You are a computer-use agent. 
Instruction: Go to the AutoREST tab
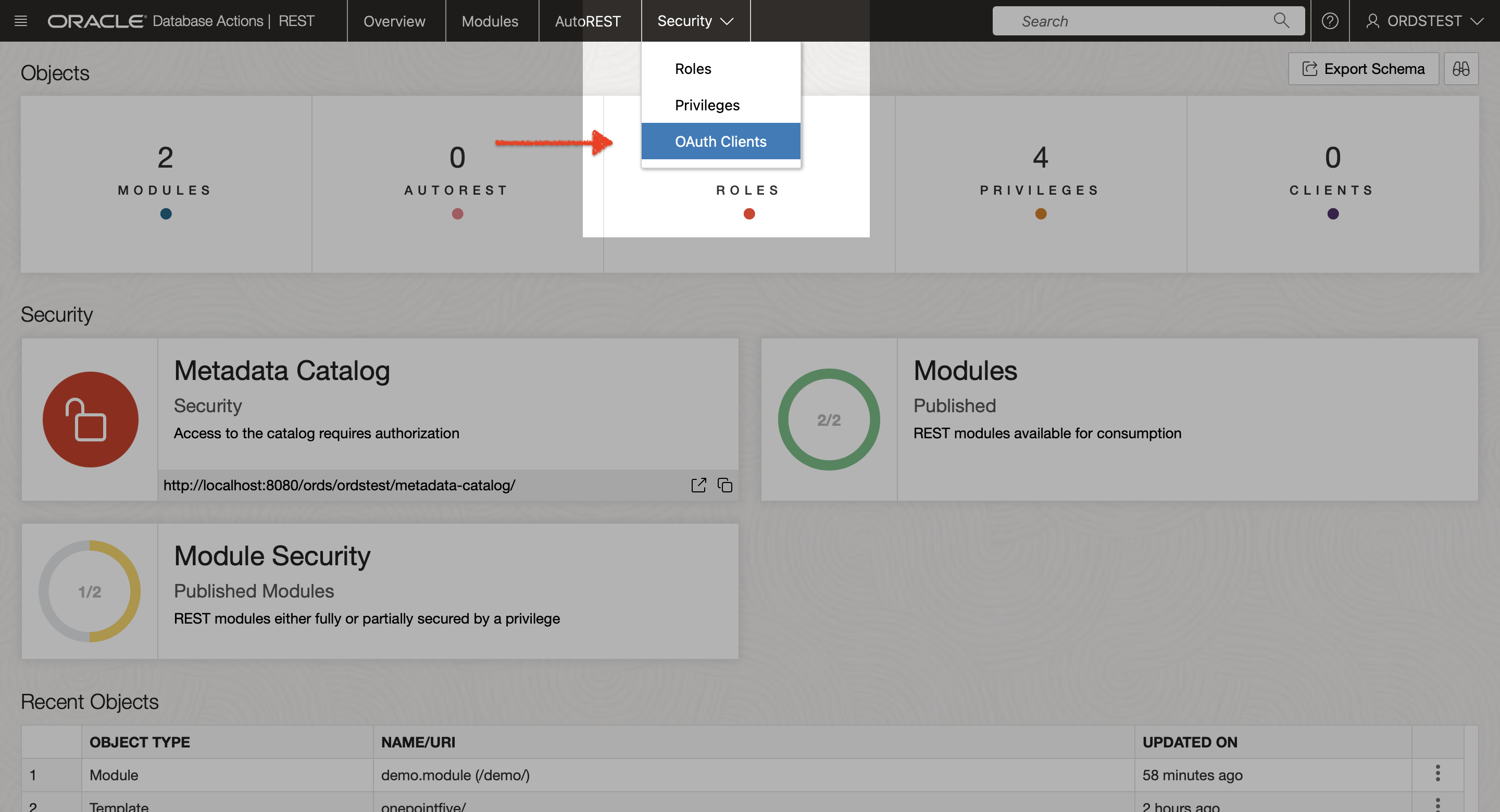[587, 21]
